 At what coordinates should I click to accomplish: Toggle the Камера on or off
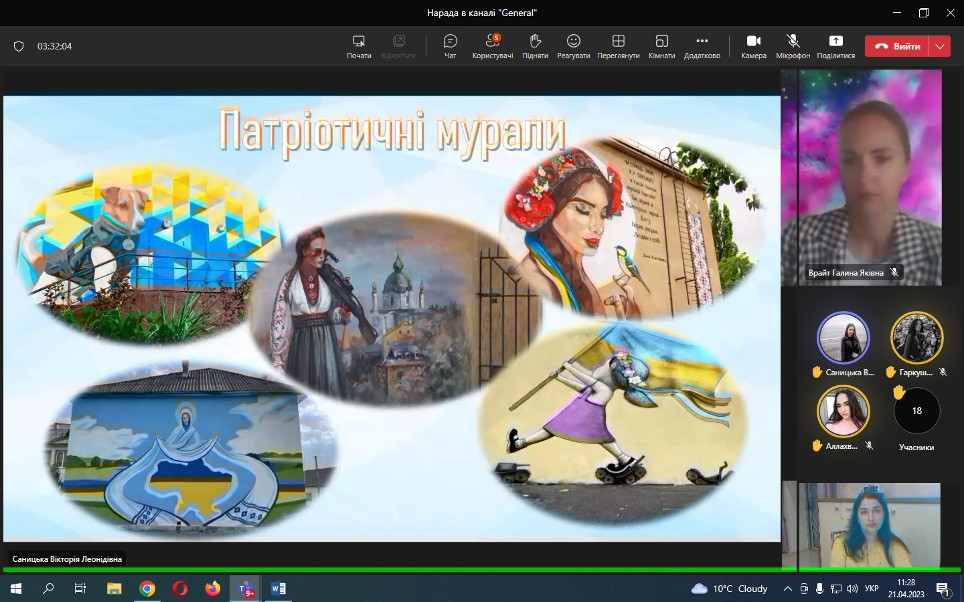coord(753,46)
